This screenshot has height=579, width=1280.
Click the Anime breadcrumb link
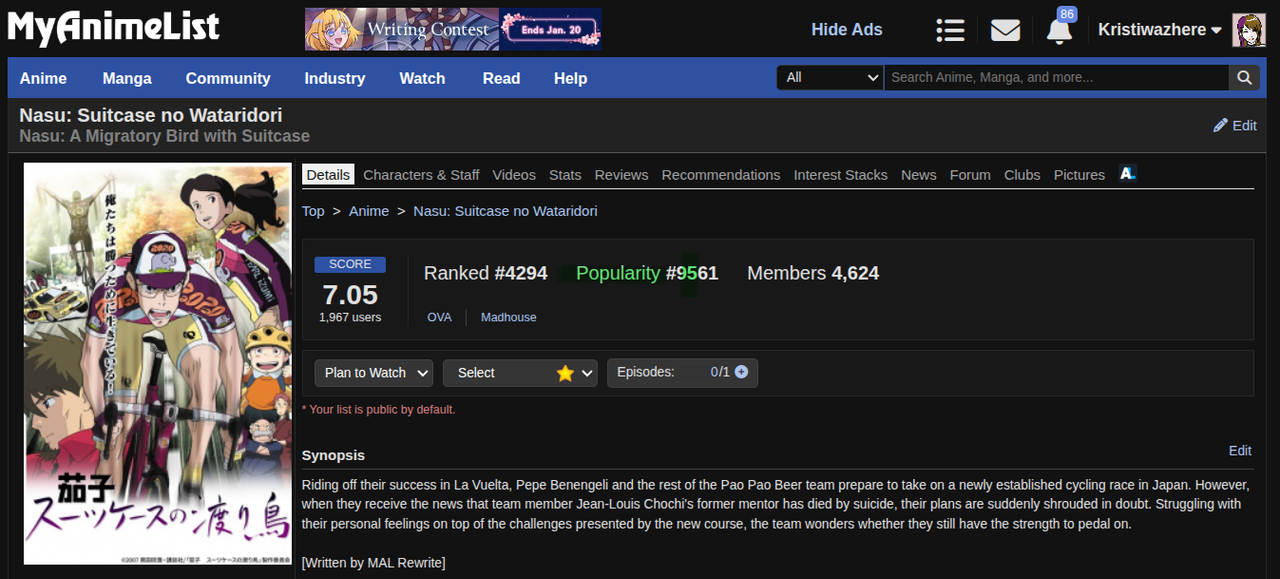pos(369,211)
